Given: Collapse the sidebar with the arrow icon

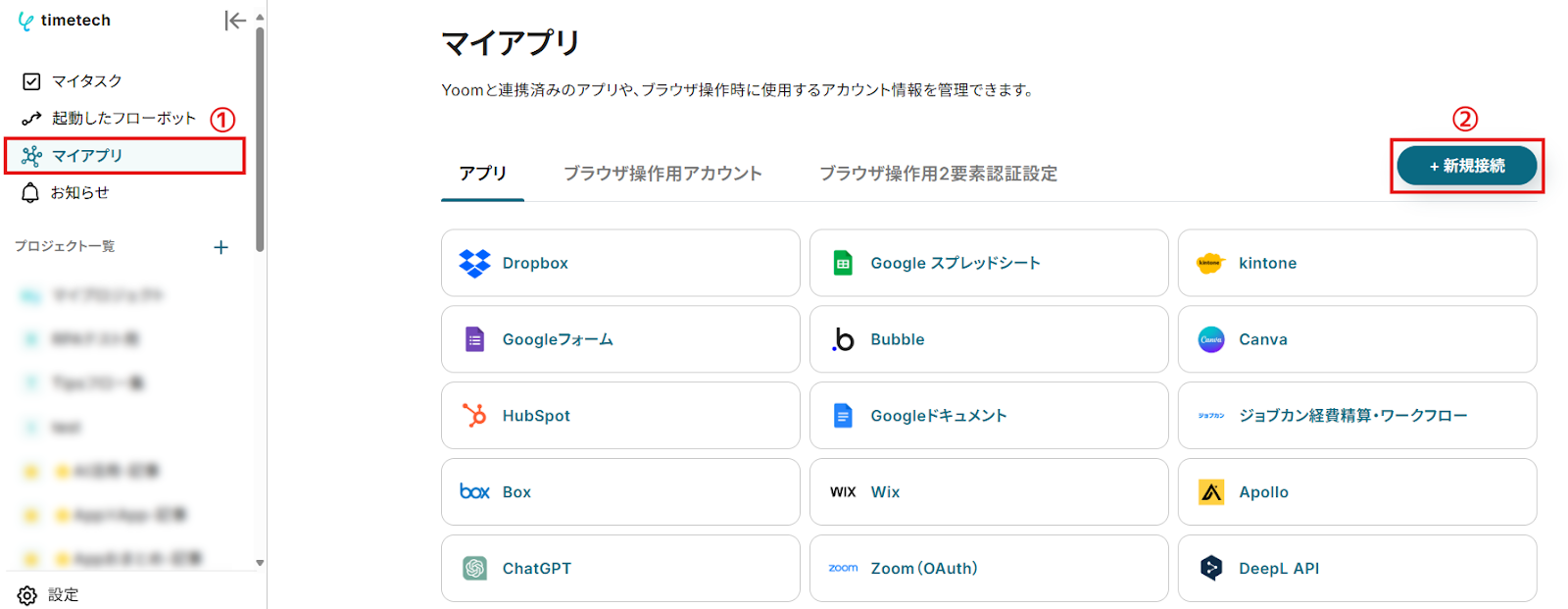Looking at the screenshot, I should click(x=235, y=21).
